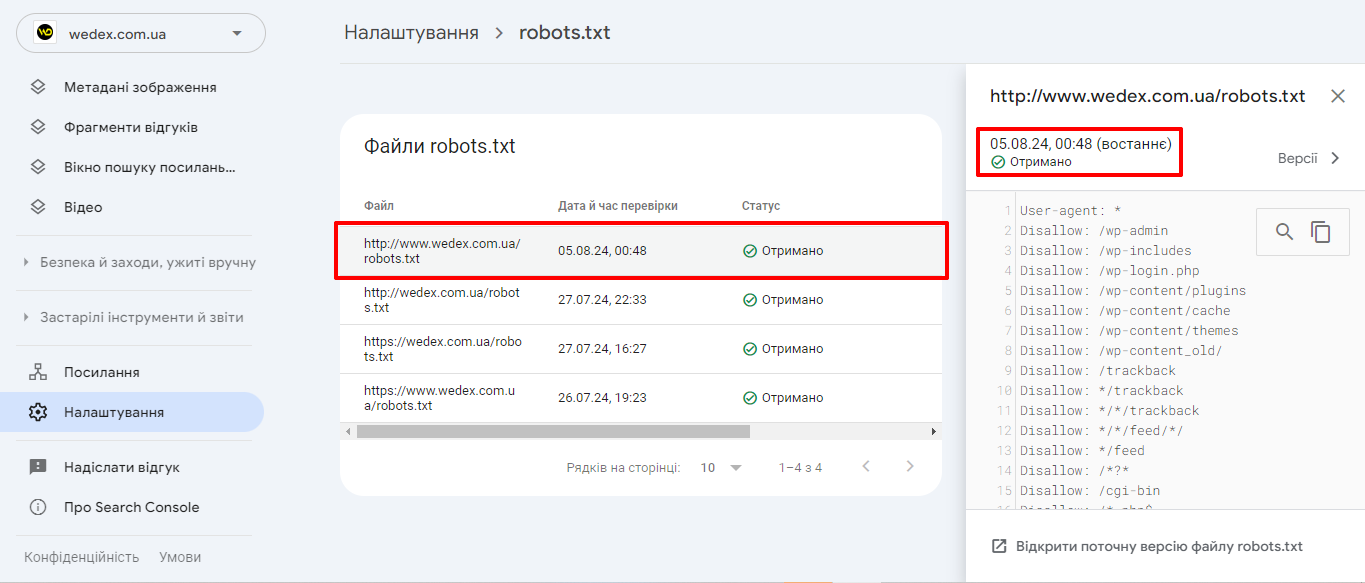Click line Disallow: /wp-login.php
Viewport: 1365px width, 583px height.
(x=1110, y=270)
